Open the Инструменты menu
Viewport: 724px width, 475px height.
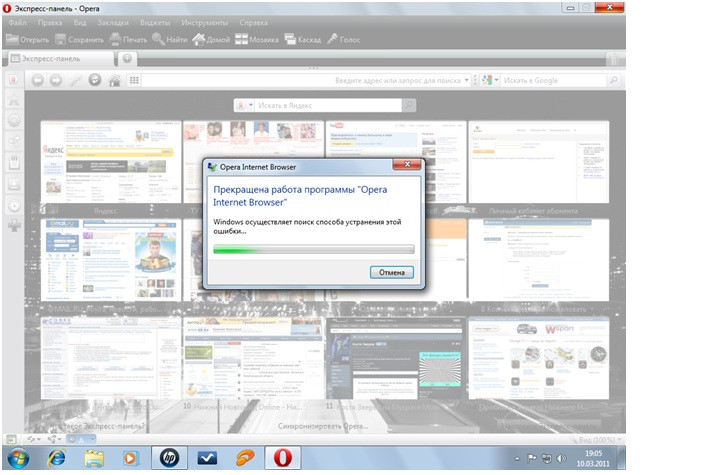pos(205,22)
